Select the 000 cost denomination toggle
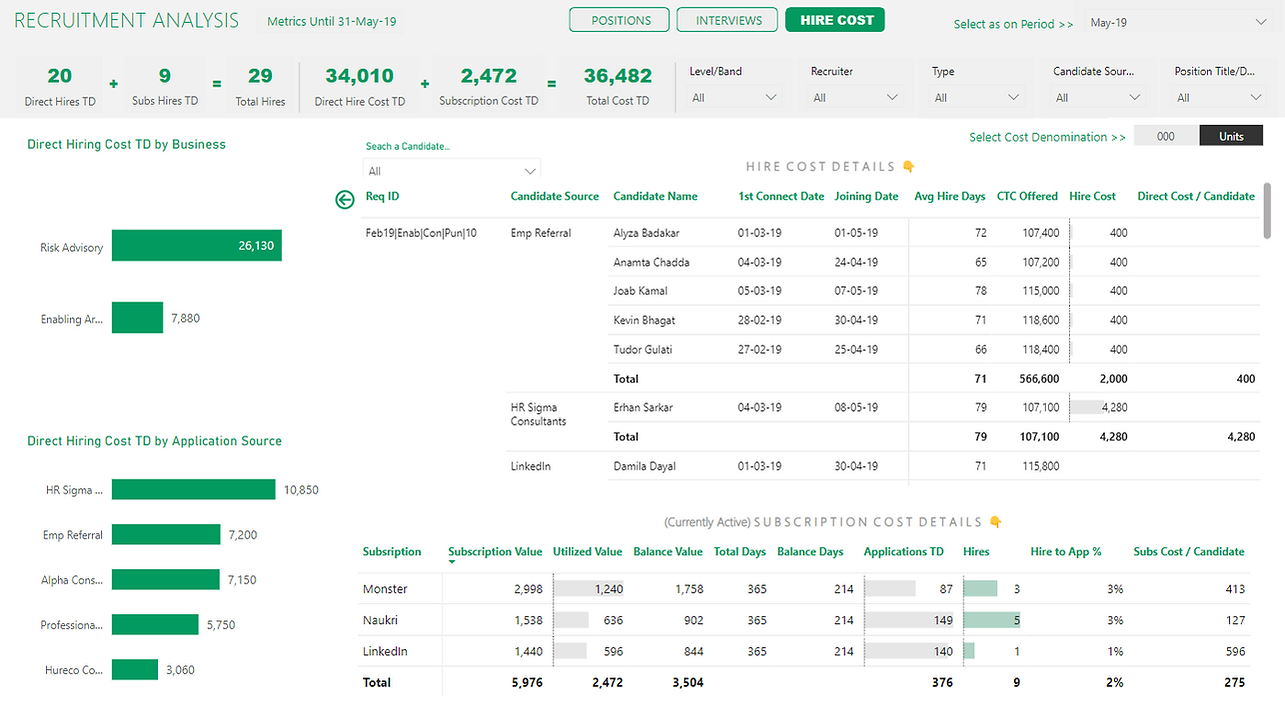This screenshot has width=1285, height=716. pos(1165,137)
